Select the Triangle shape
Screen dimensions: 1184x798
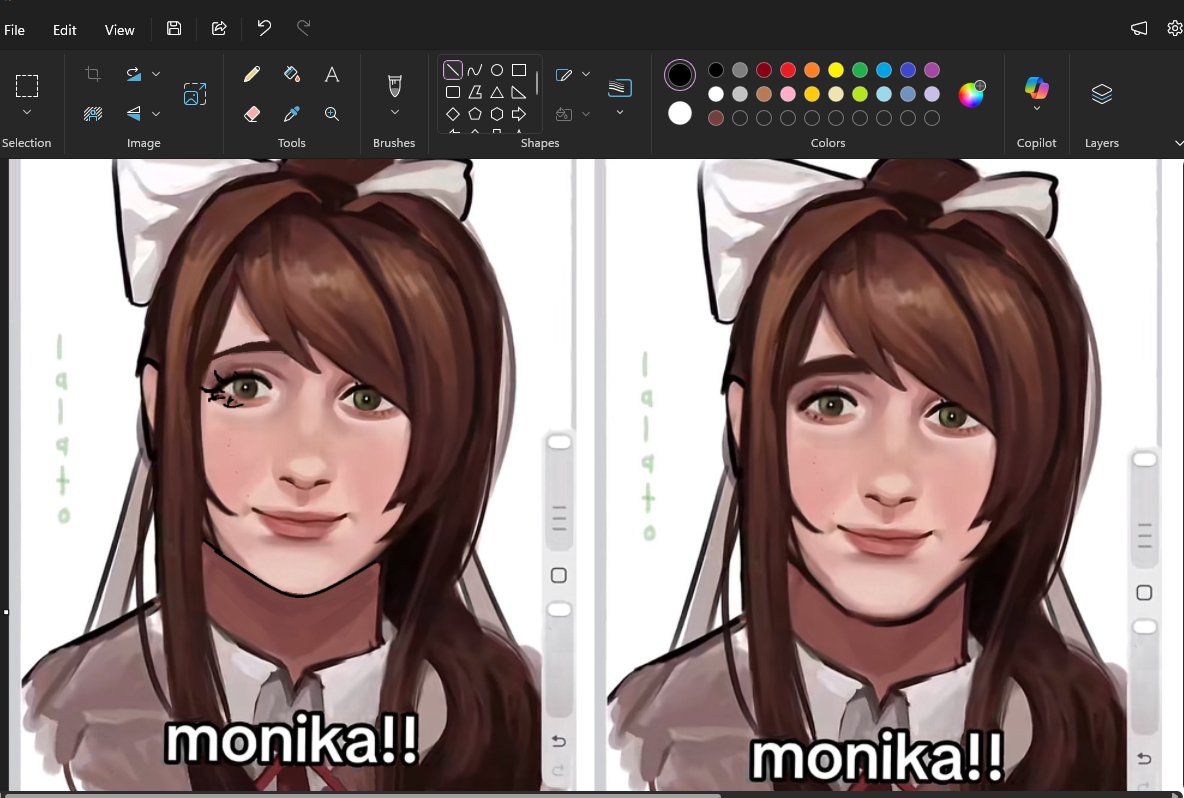click(497, 92)
